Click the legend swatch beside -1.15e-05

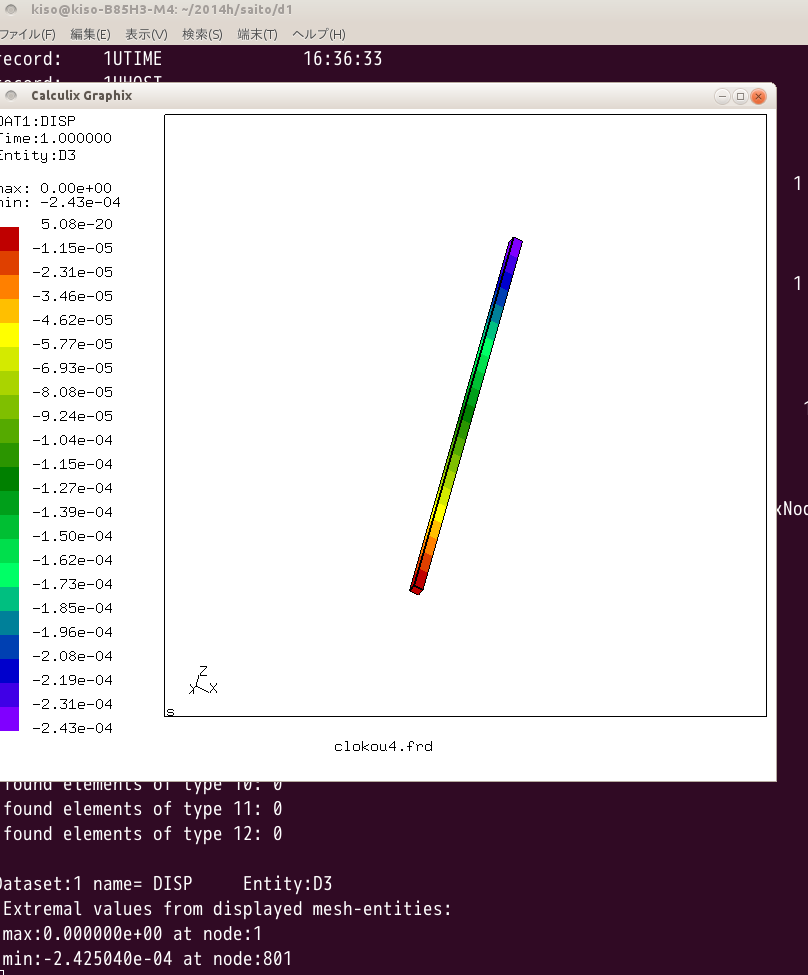click(9, 239)
